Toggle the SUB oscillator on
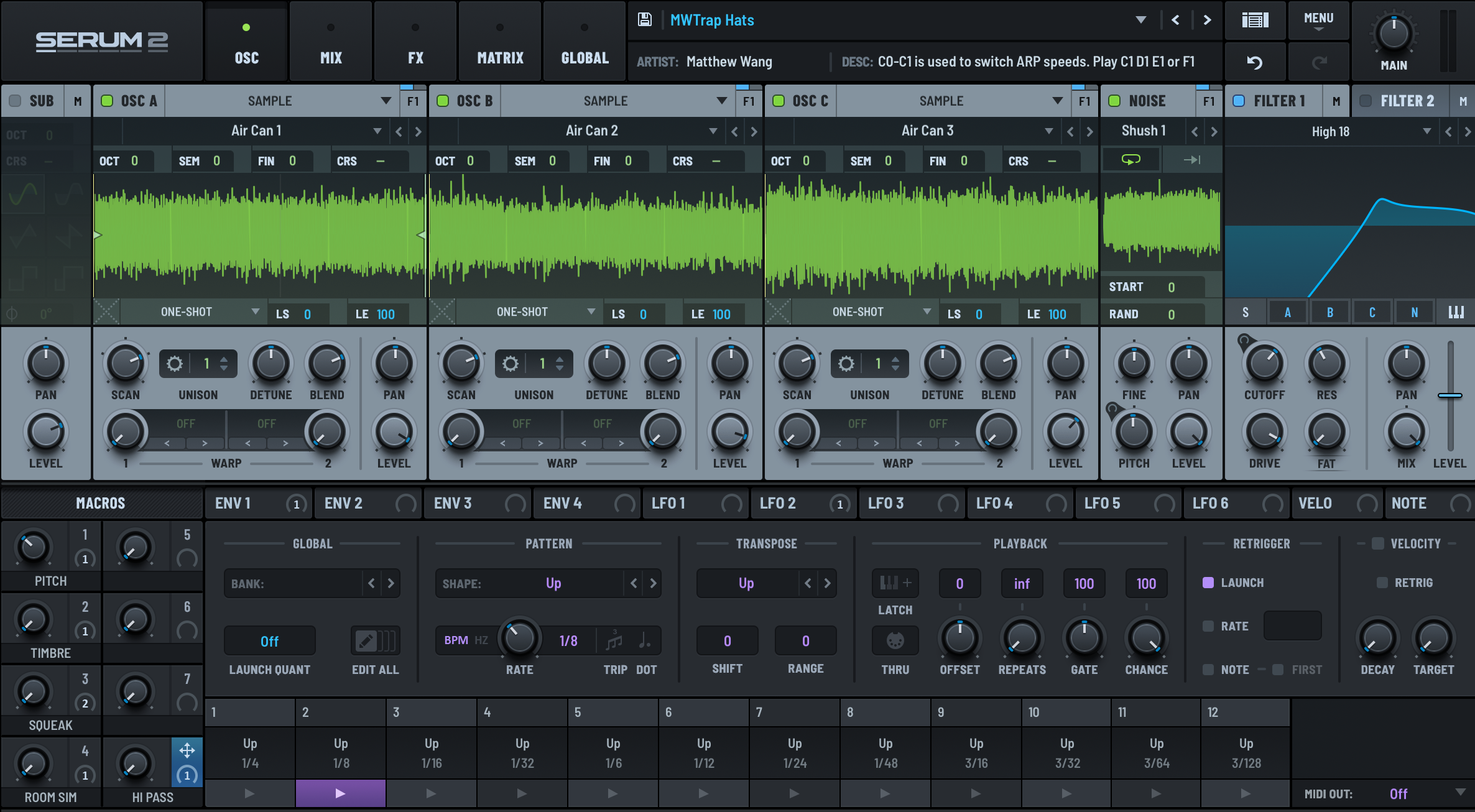 pos(16,101)
